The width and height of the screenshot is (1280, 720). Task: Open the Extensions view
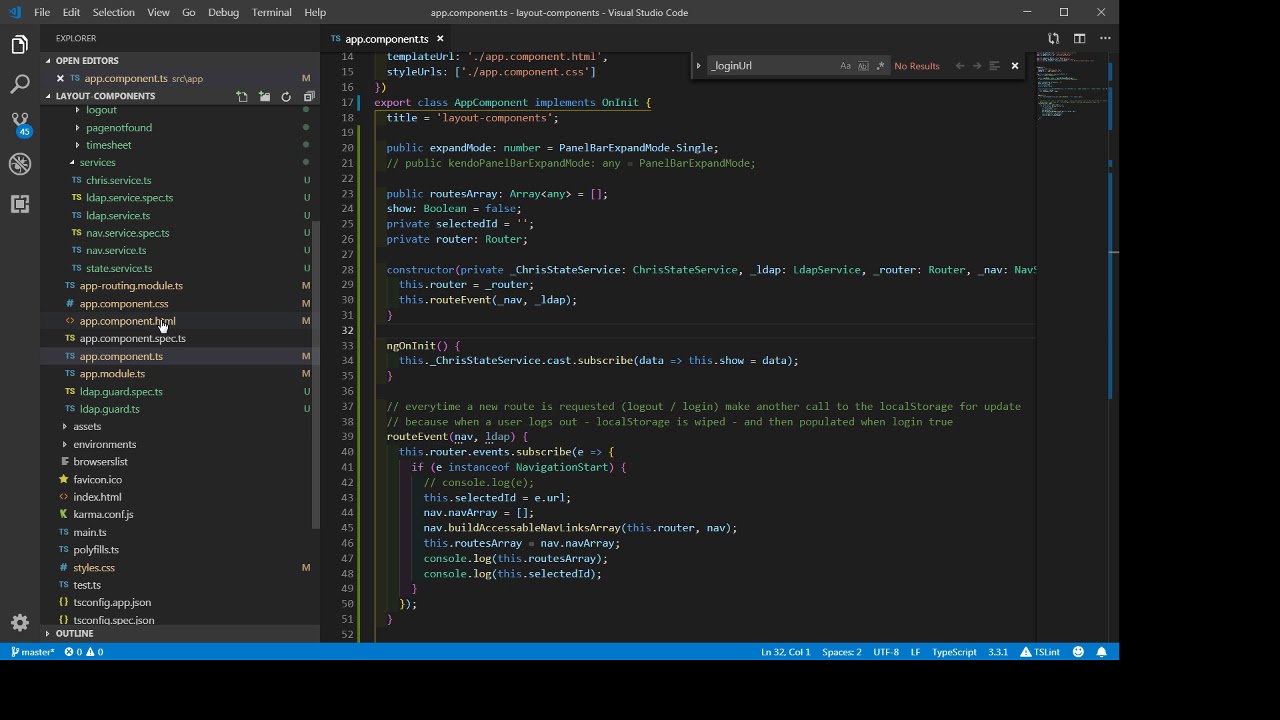pyautogui.click(x=20, y=204)
